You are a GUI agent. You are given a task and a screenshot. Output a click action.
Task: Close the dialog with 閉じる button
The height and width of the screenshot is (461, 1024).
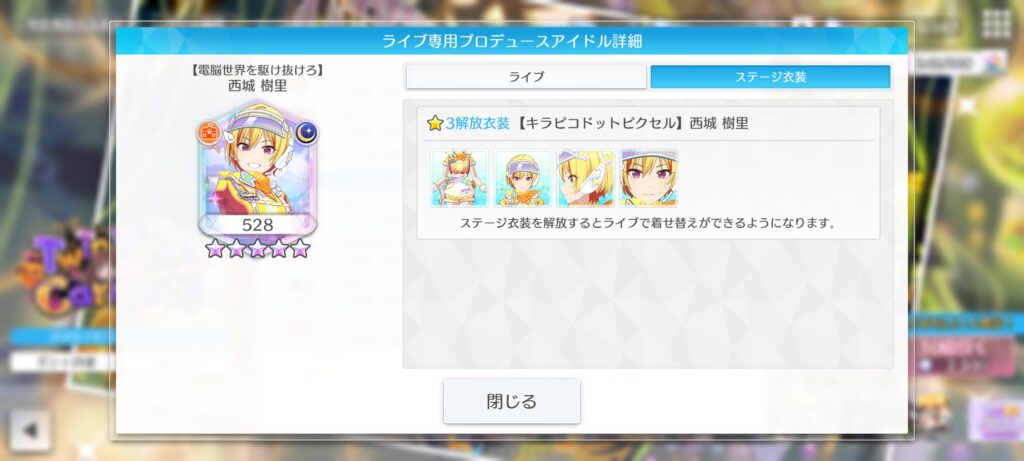512,401
